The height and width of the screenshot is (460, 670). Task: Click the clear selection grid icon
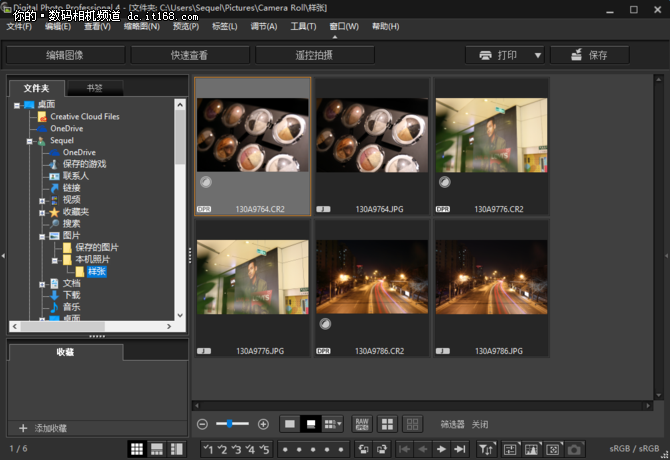412,424
